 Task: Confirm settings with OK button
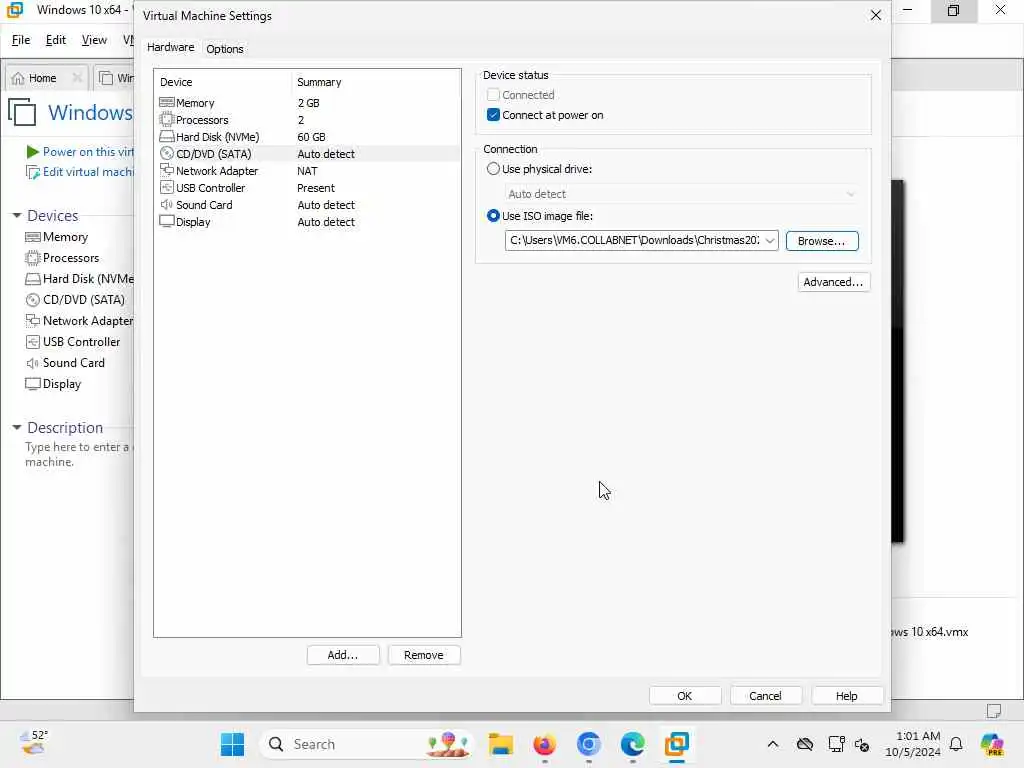(684, 696)
